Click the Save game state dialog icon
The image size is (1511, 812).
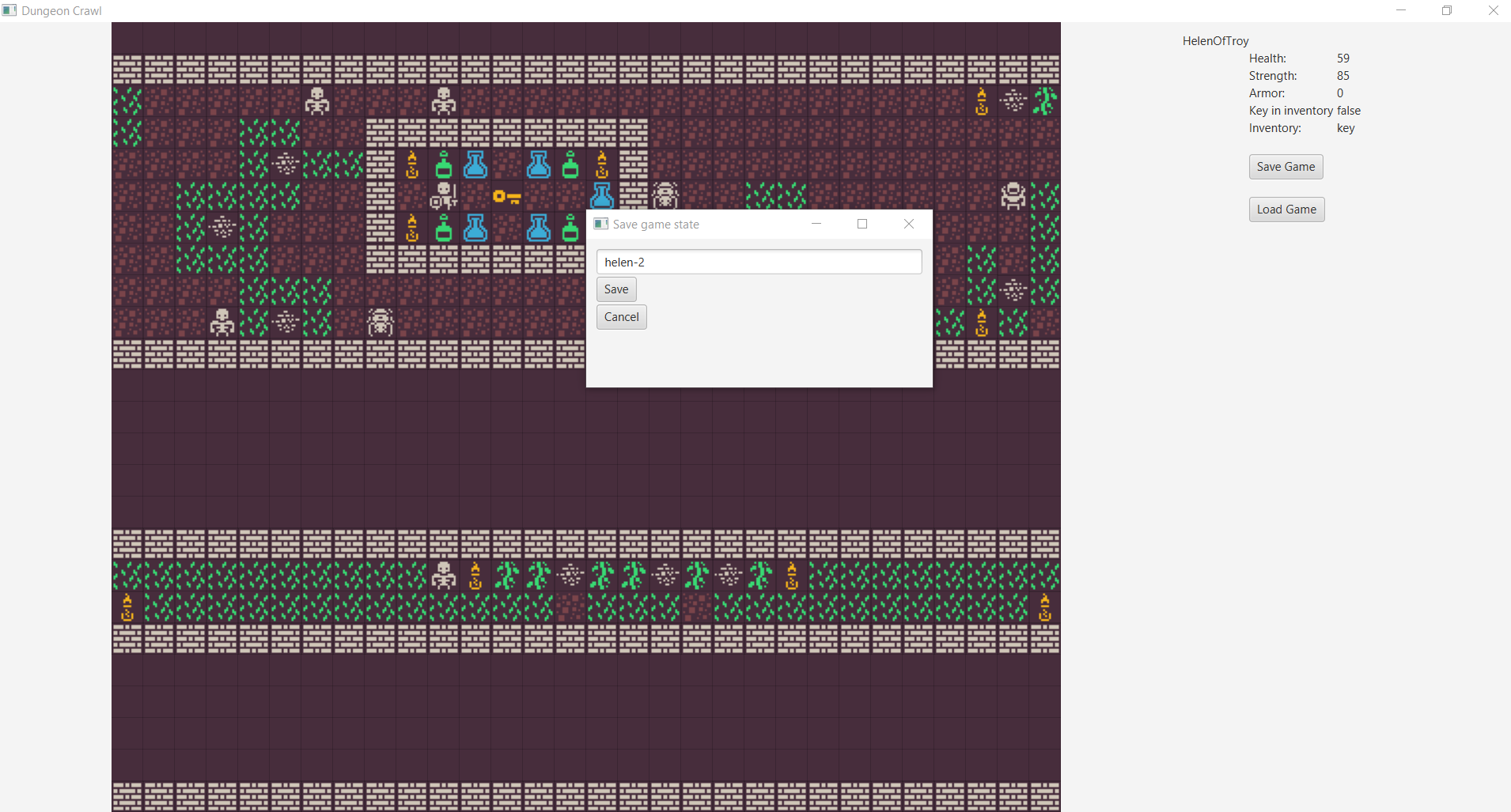click(x=600, y=224)
